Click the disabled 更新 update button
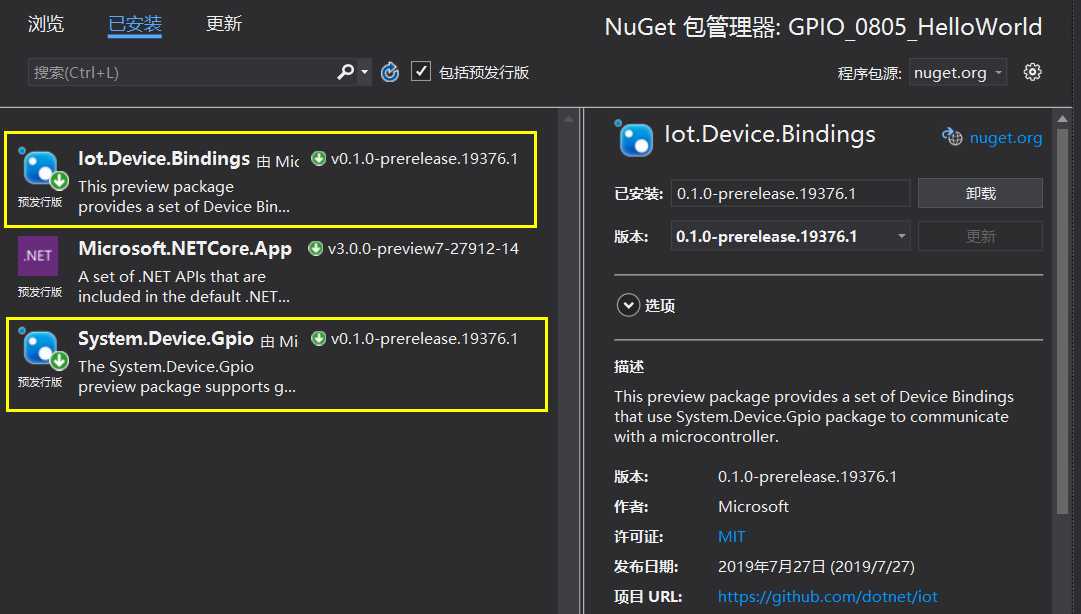 pos(980,236)
